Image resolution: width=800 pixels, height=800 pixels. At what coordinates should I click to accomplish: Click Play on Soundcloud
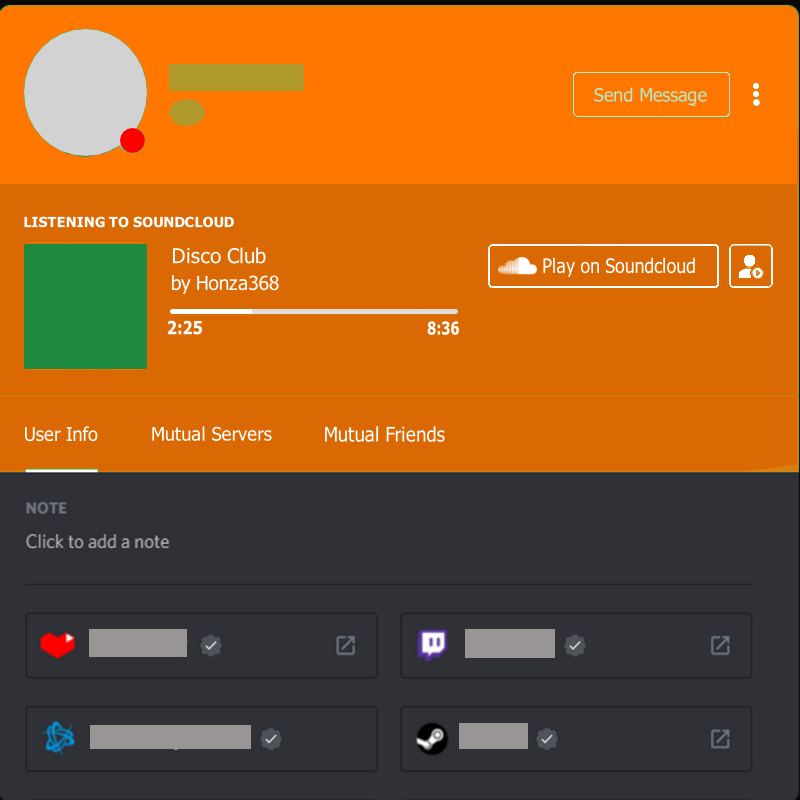(603, 266)
